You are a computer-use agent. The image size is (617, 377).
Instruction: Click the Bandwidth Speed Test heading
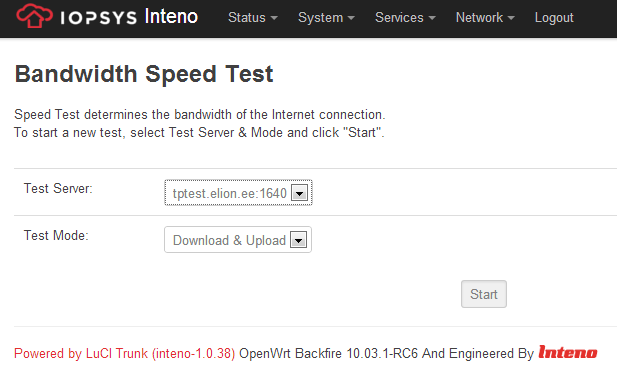(x=144, y=74)
